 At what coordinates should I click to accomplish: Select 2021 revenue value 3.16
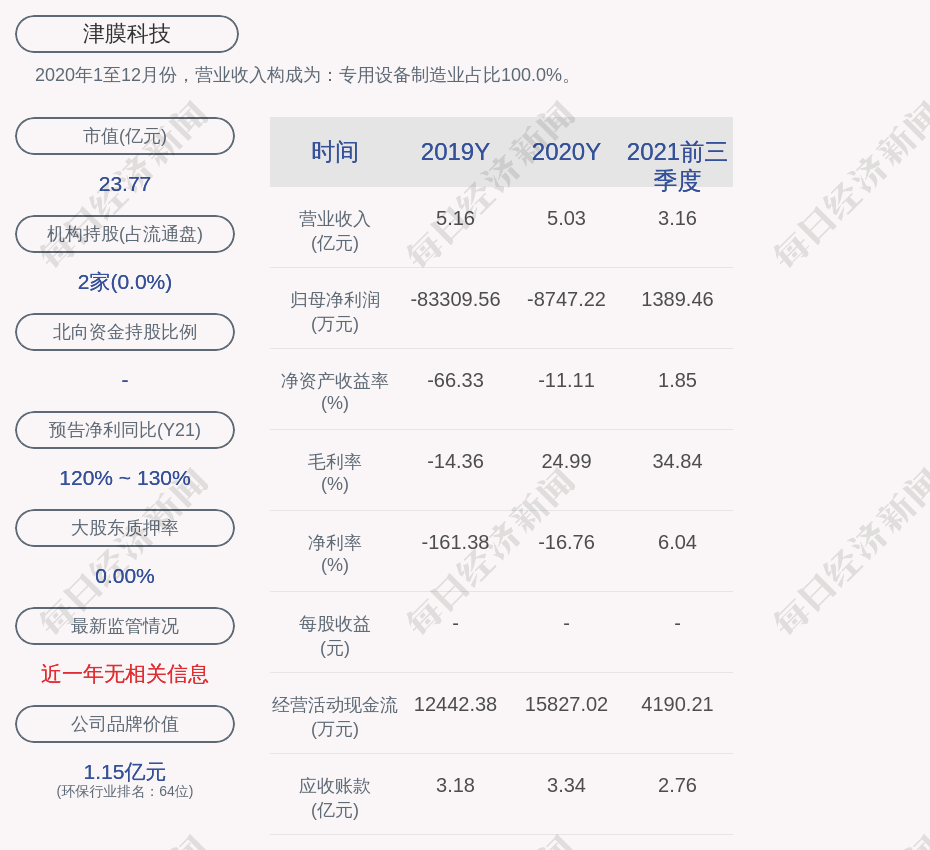tap(677, 218)
